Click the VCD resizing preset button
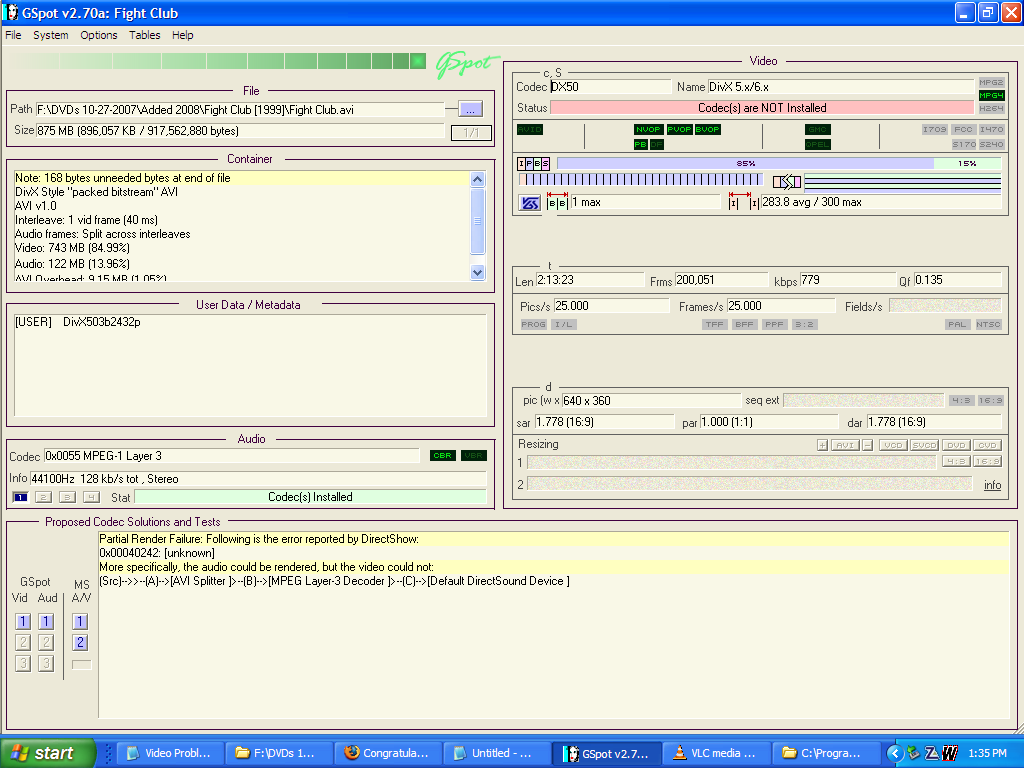The height and width of the screenshot is (768, 1024). pyautogui.click(x=893, y=445)
